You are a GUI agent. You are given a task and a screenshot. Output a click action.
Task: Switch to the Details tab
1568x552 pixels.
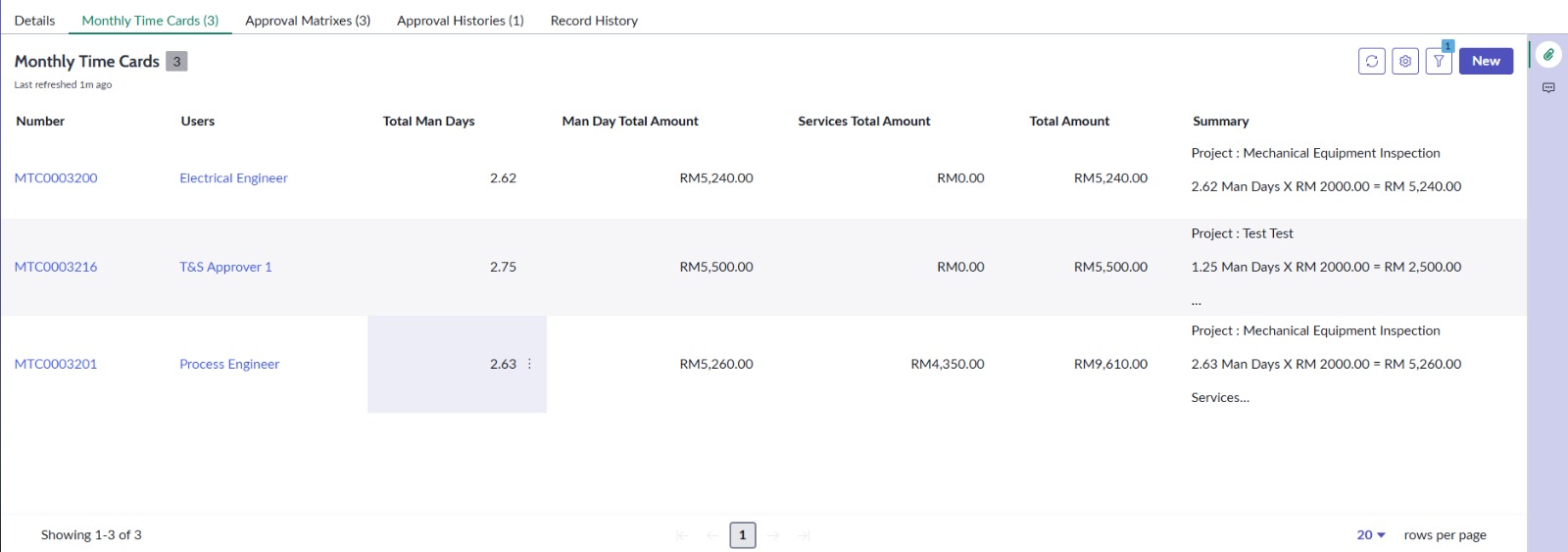click(34, 21)
